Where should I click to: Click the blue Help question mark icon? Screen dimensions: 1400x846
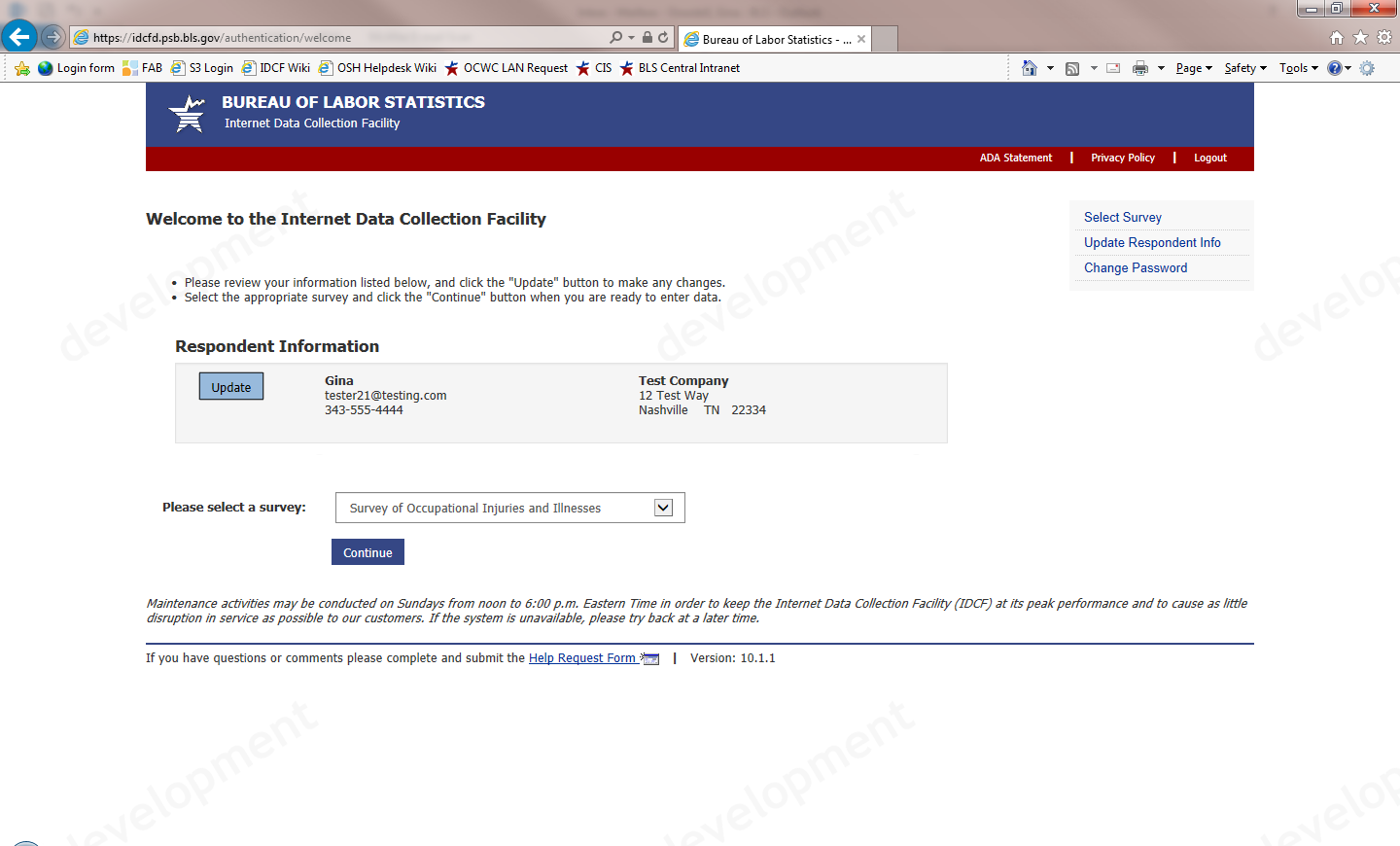[1335, 68]
